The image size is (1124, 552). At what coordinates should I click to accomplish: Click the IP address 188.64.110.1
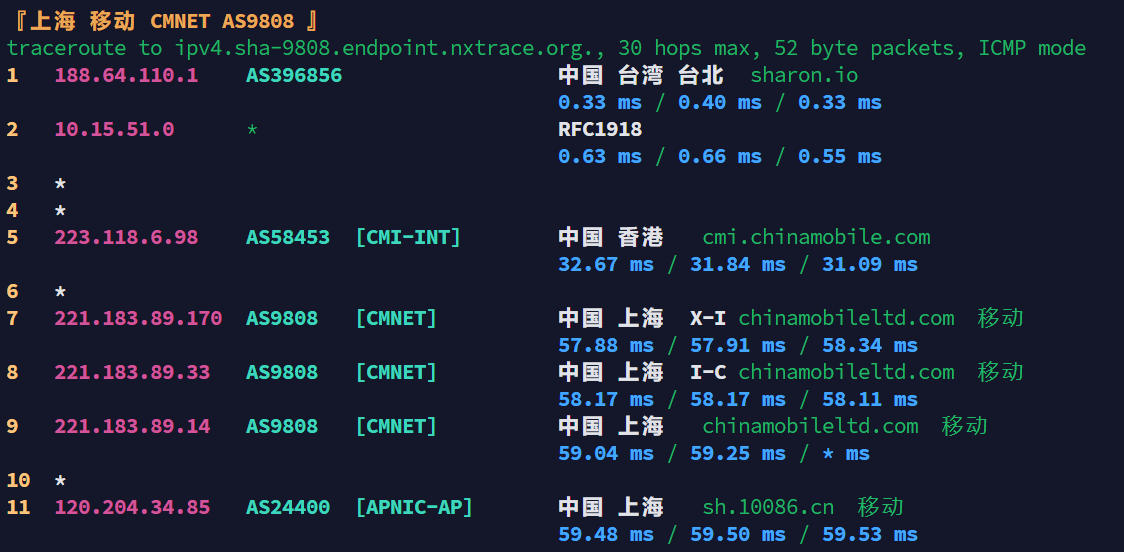pyautogui.click(x=126, y=75)
